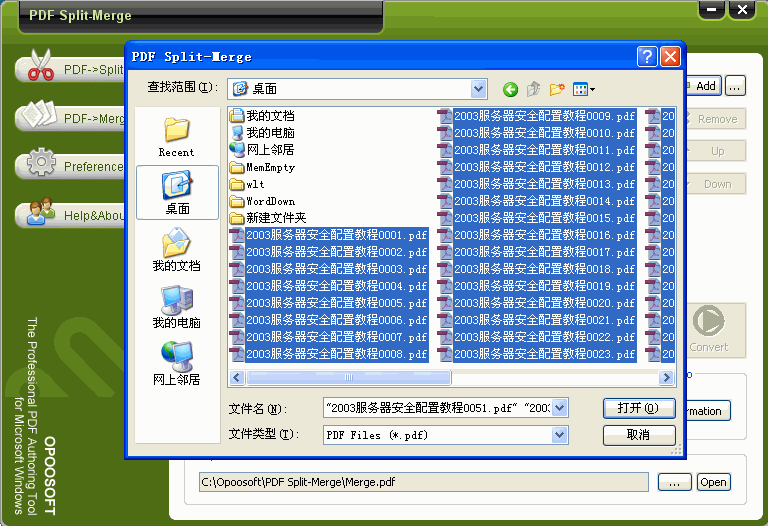Select file 2003服务器安全配置教程0015.pdf
This screenshot has width=768, height=526.
[x=537, y=218]
